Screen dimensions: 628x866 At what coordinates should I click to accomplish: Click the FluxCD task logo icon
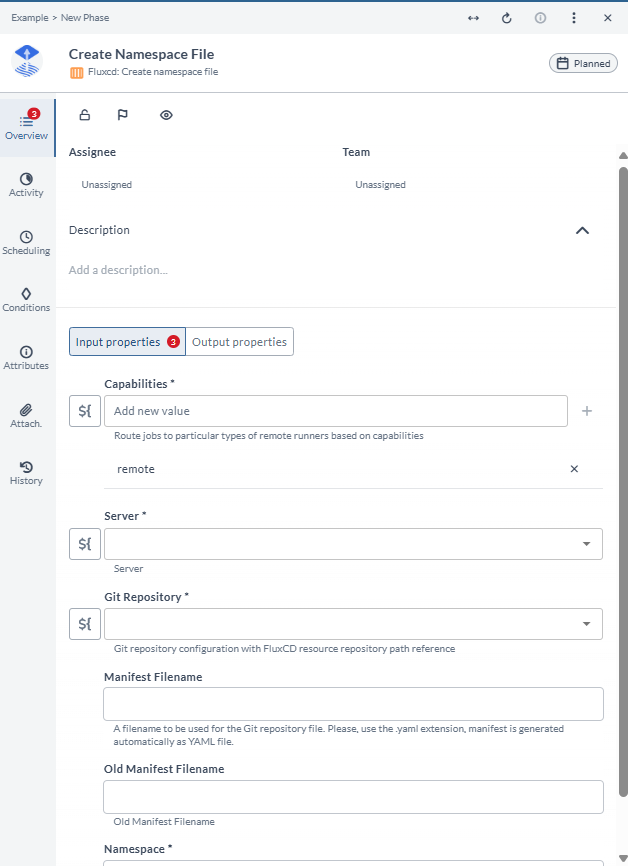point(27,61)
